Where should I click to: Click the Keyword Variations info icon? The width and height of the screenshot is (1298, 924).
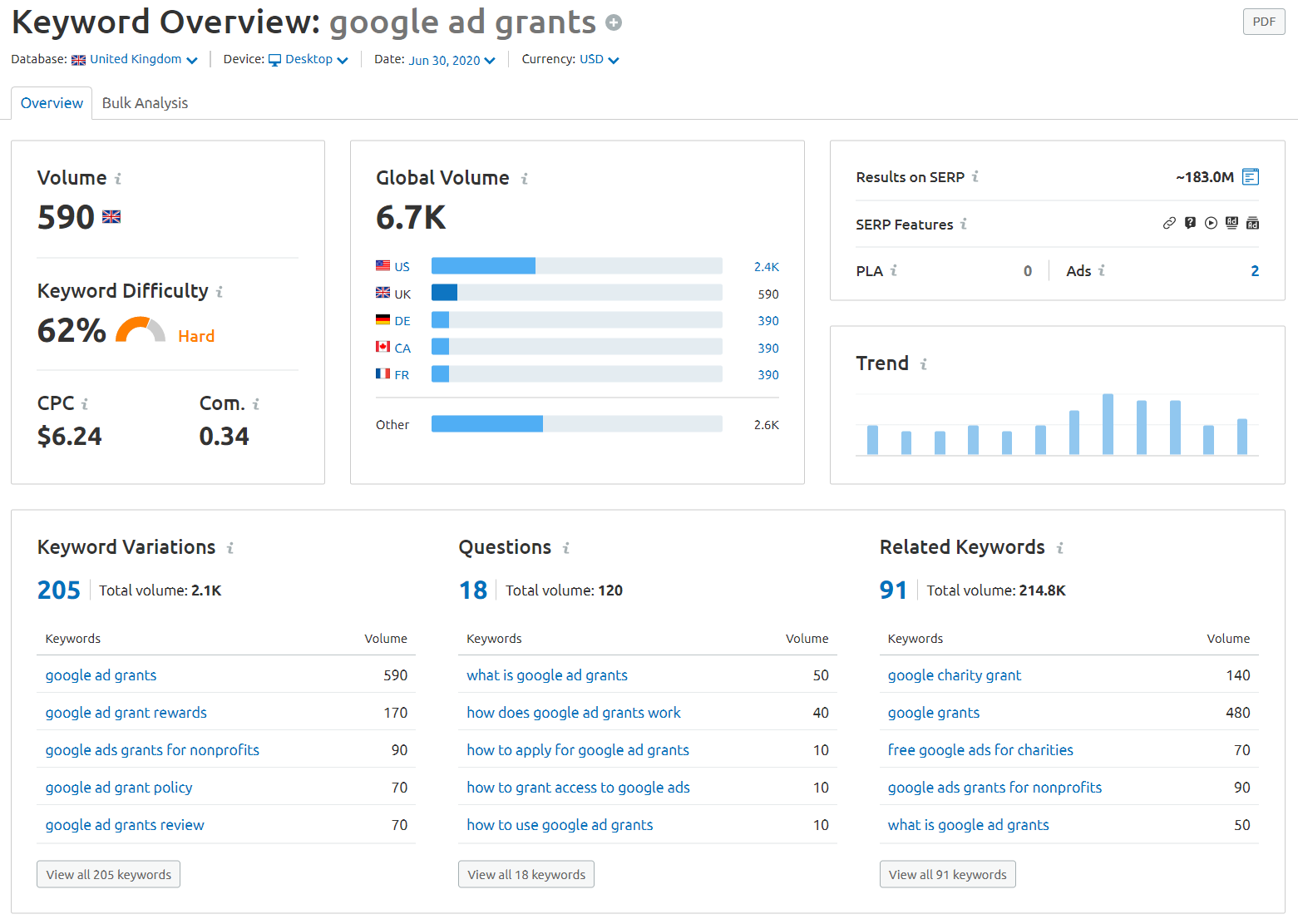point(230,548)
